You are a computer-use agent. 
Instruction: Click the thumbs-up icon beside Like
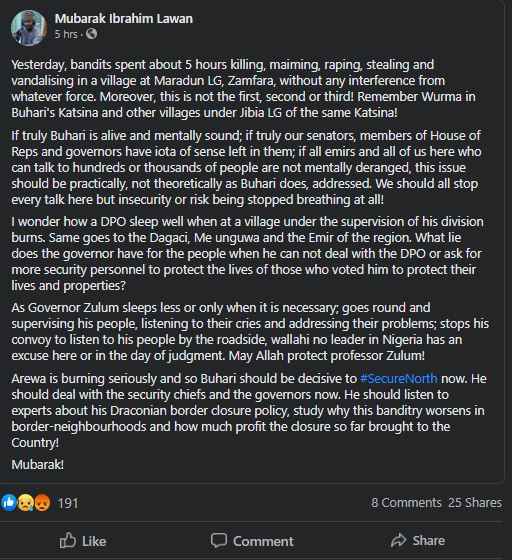click(67, 540)
